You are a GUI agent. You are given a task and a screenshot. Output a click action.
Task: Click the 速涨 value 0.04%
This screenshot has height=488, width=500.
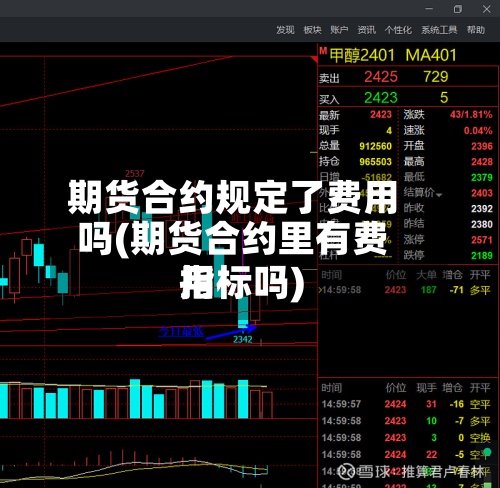[x=478, y=130]
